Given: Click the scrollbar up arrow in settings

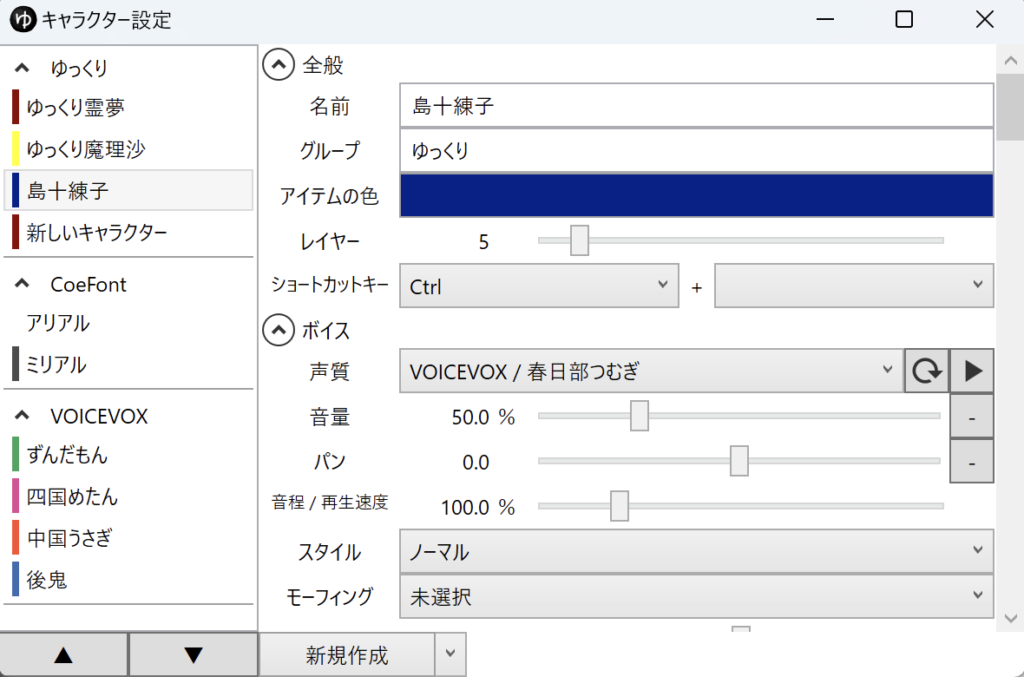Looking at the screenshot, I should (1010, 61).
